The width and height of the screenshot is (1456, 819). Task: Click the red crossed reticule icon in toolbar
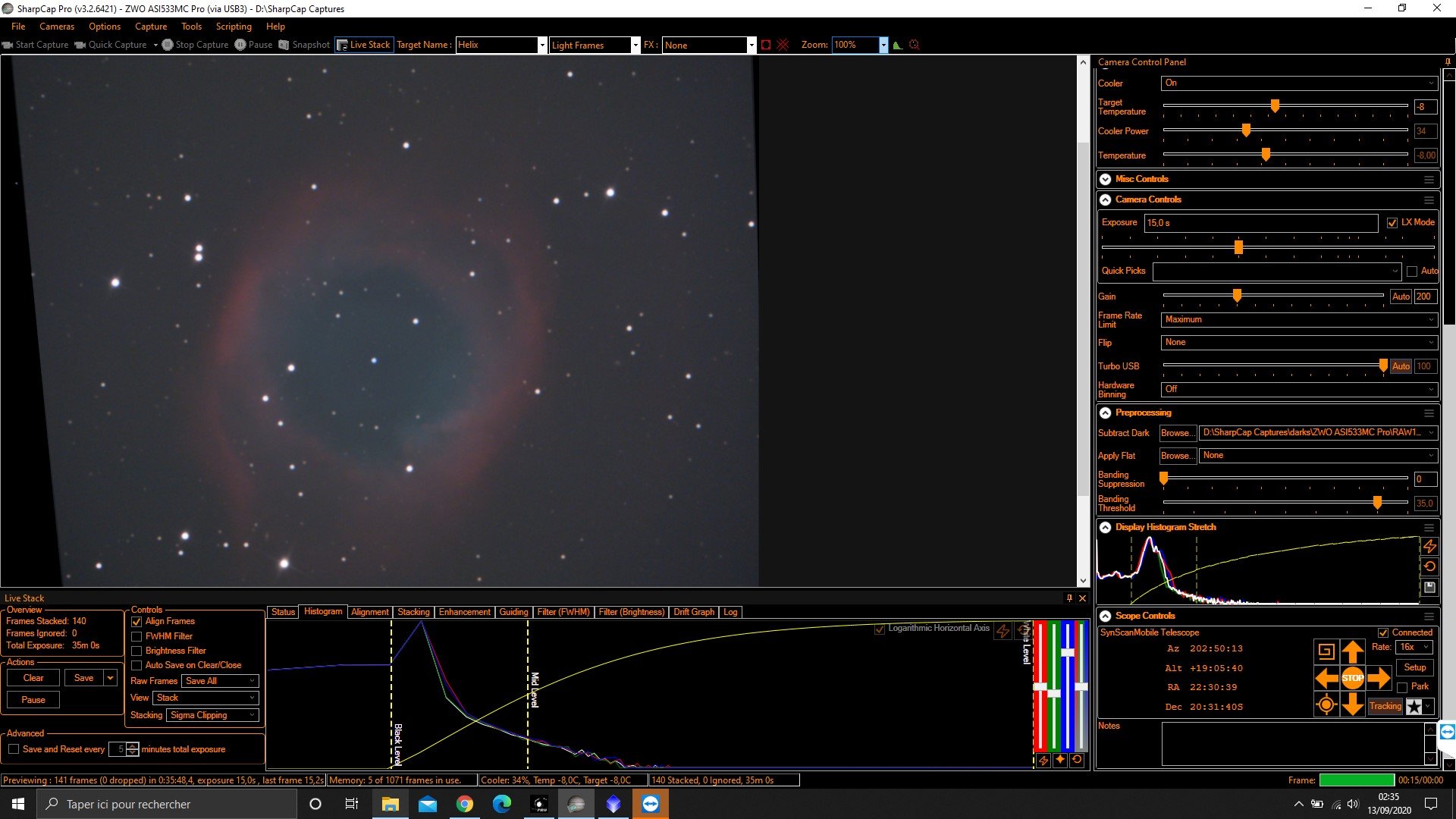click(x=783, y=45)
